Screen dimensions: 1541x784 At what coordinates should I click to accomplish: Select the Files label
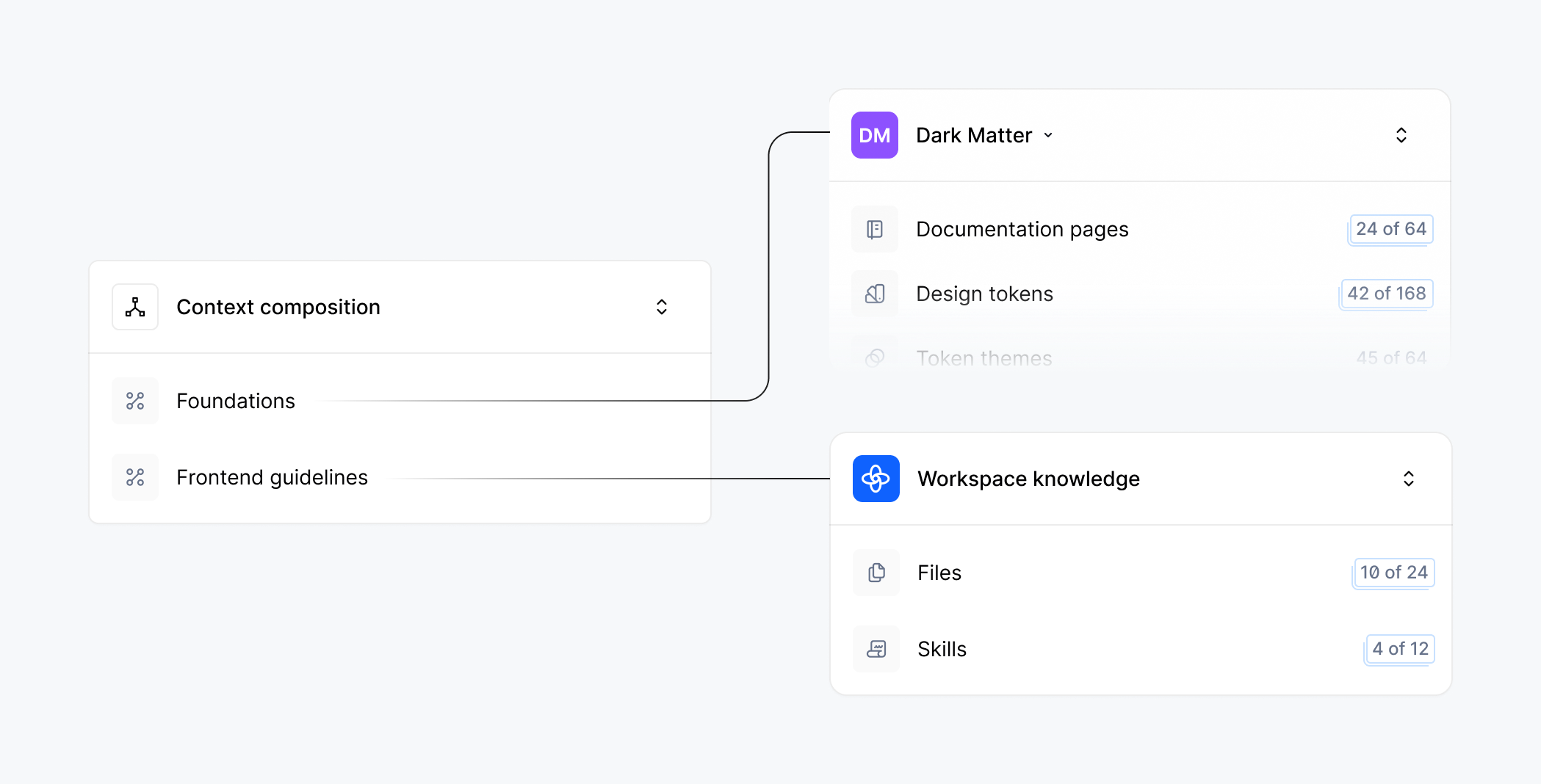(939, 573)
